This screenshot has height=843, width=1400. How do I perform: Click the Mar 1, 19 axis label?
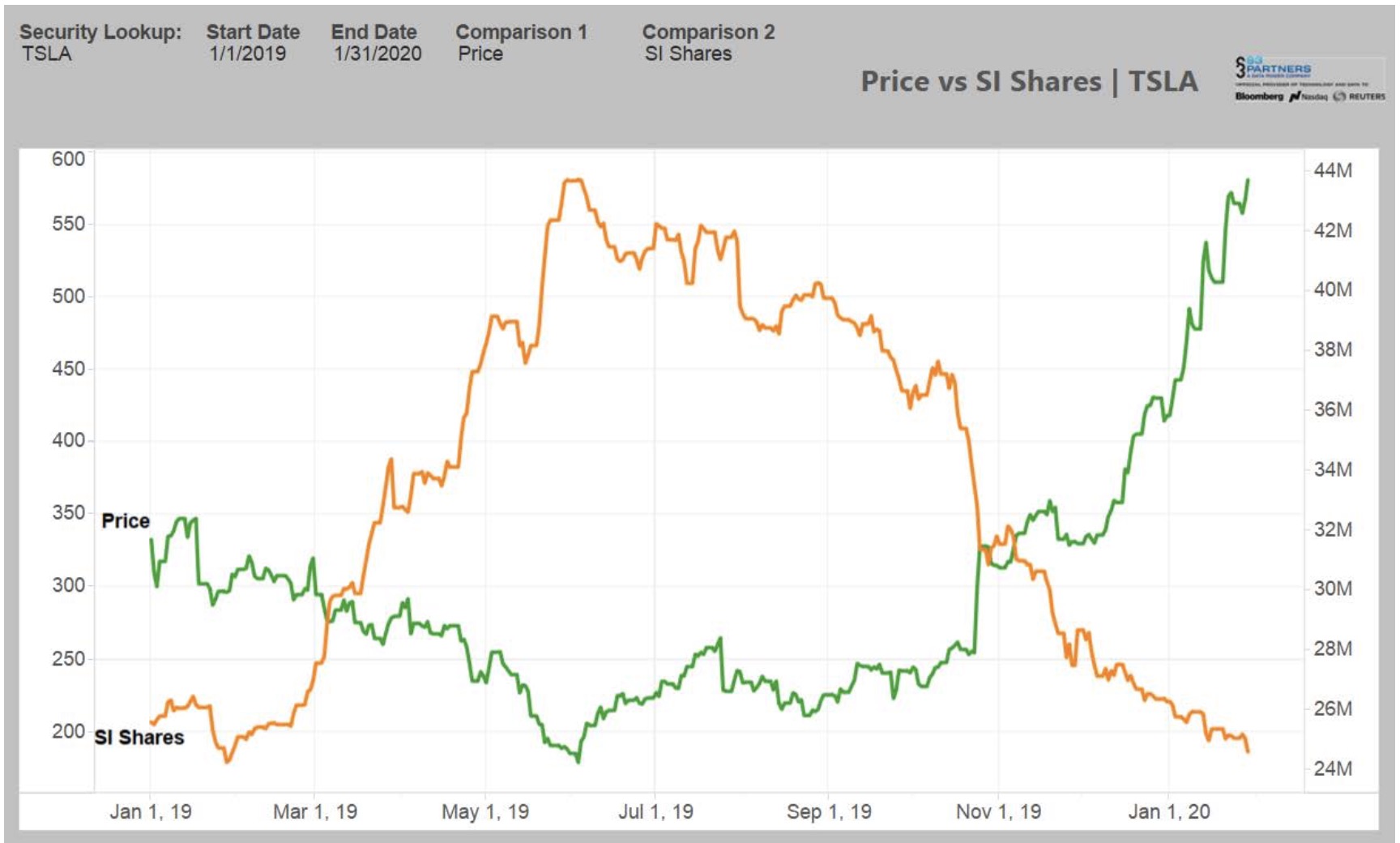[x=315, y=811]
